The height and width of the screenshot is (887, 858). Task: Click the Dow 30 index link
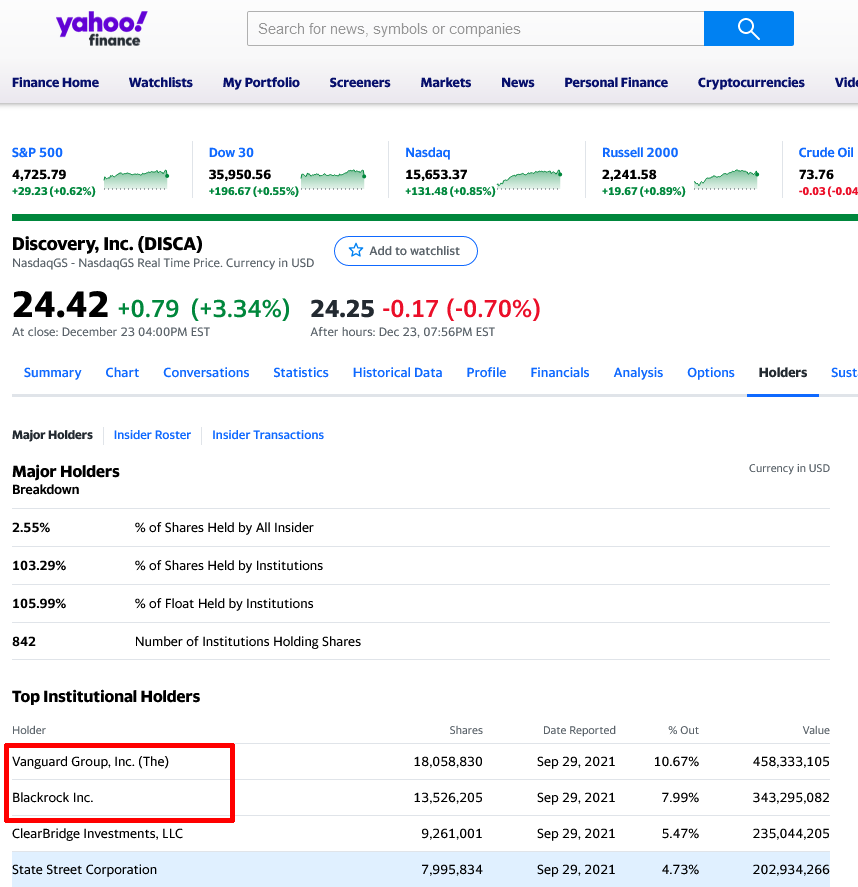231,153
